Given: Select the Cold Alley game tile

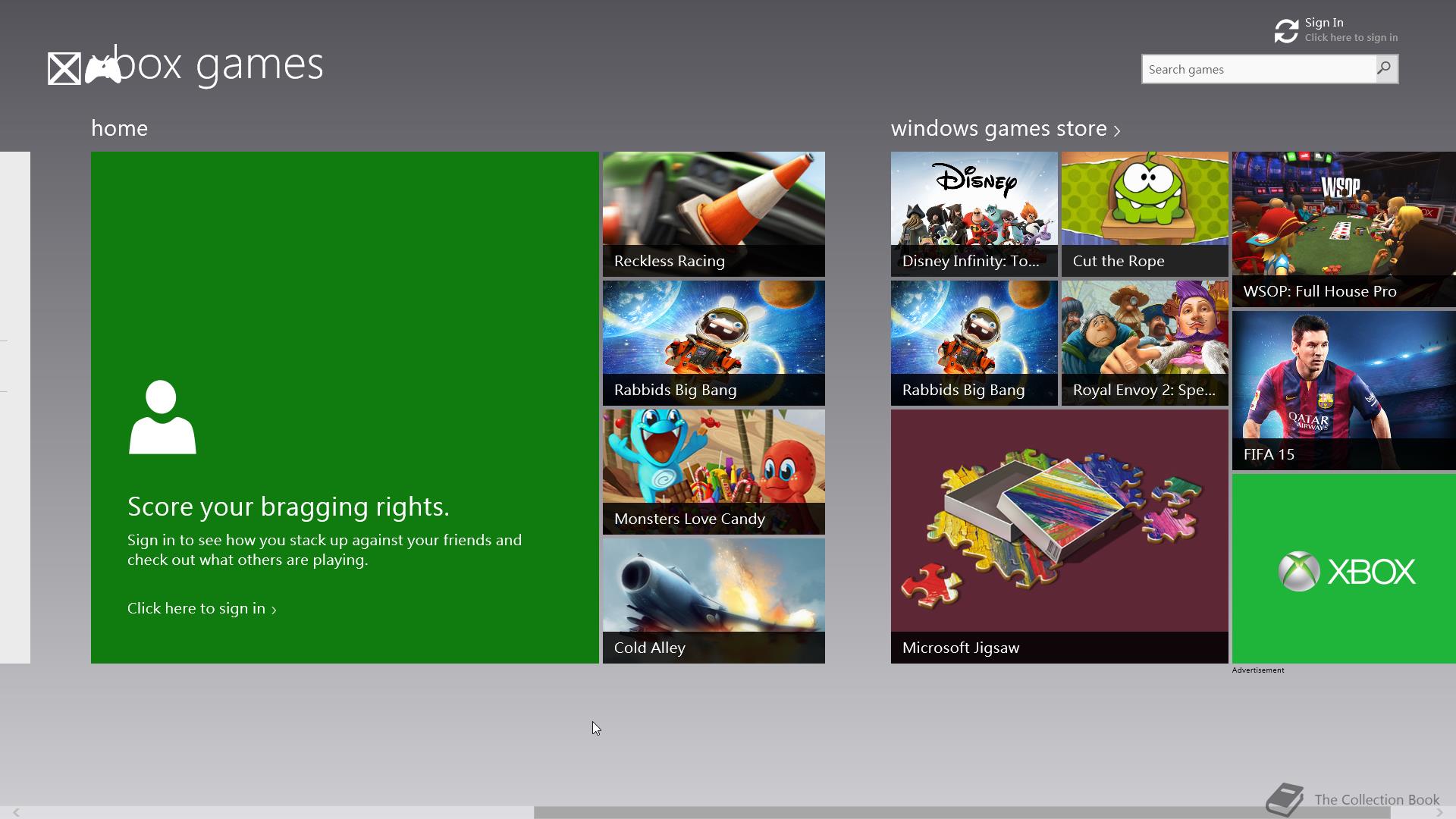Looking at the screenshot, I should [x=714, y=601].
